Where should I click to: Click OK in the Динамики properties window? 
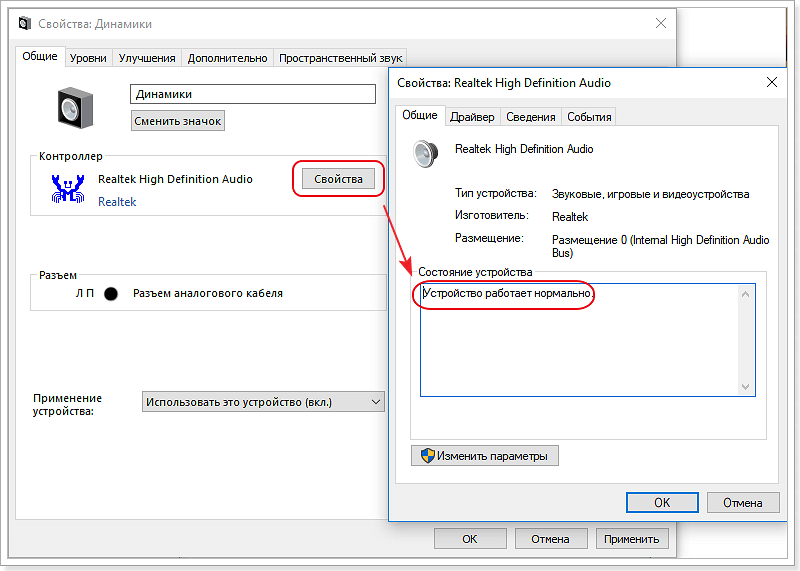470,539
